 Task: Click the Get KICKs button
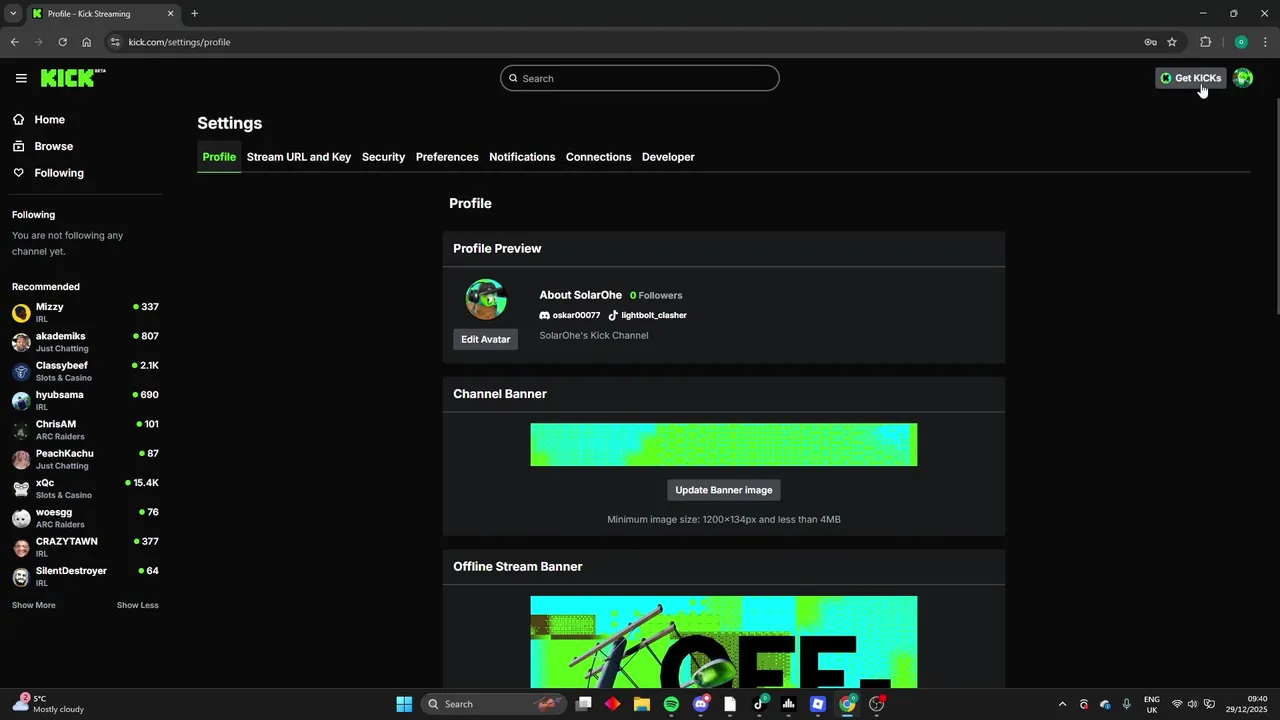[1190, 78]
